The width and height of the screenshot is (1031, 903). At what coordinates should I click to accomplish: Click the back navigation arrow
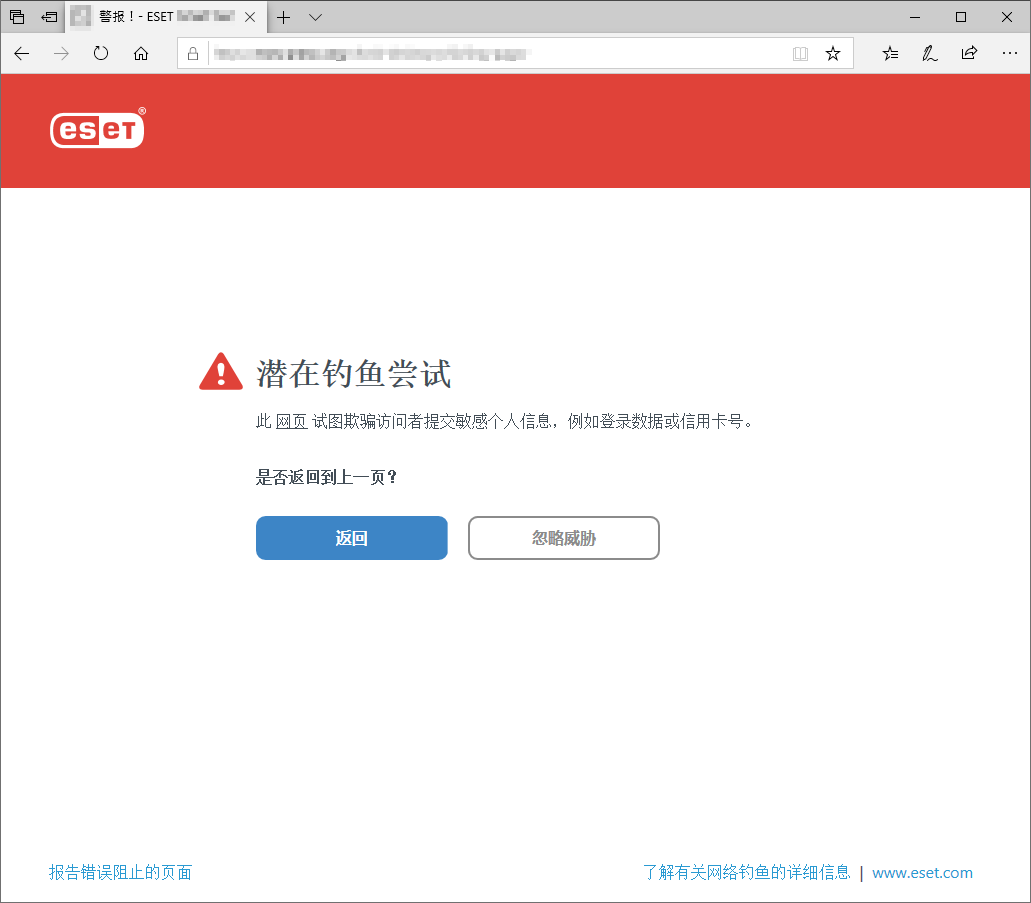21,54
